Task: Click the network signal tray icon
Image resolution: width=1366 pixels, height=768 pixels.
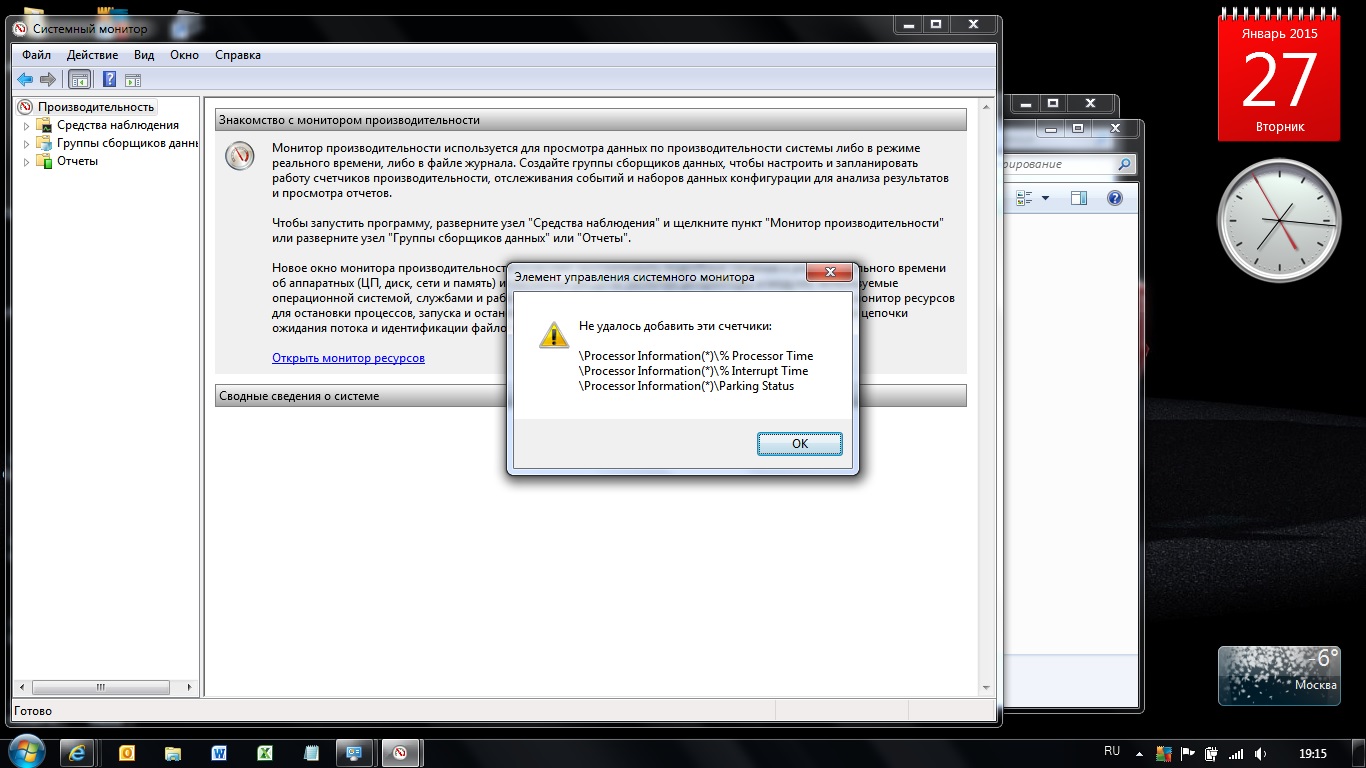Action: click(x=1237, y=753)
